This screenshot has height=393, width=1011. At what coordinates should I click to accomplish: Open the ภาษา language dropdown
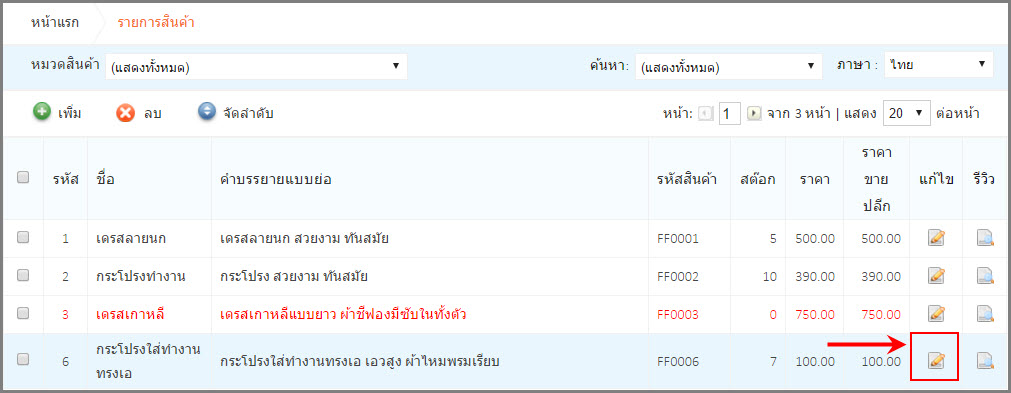click(x=938, y=64)
